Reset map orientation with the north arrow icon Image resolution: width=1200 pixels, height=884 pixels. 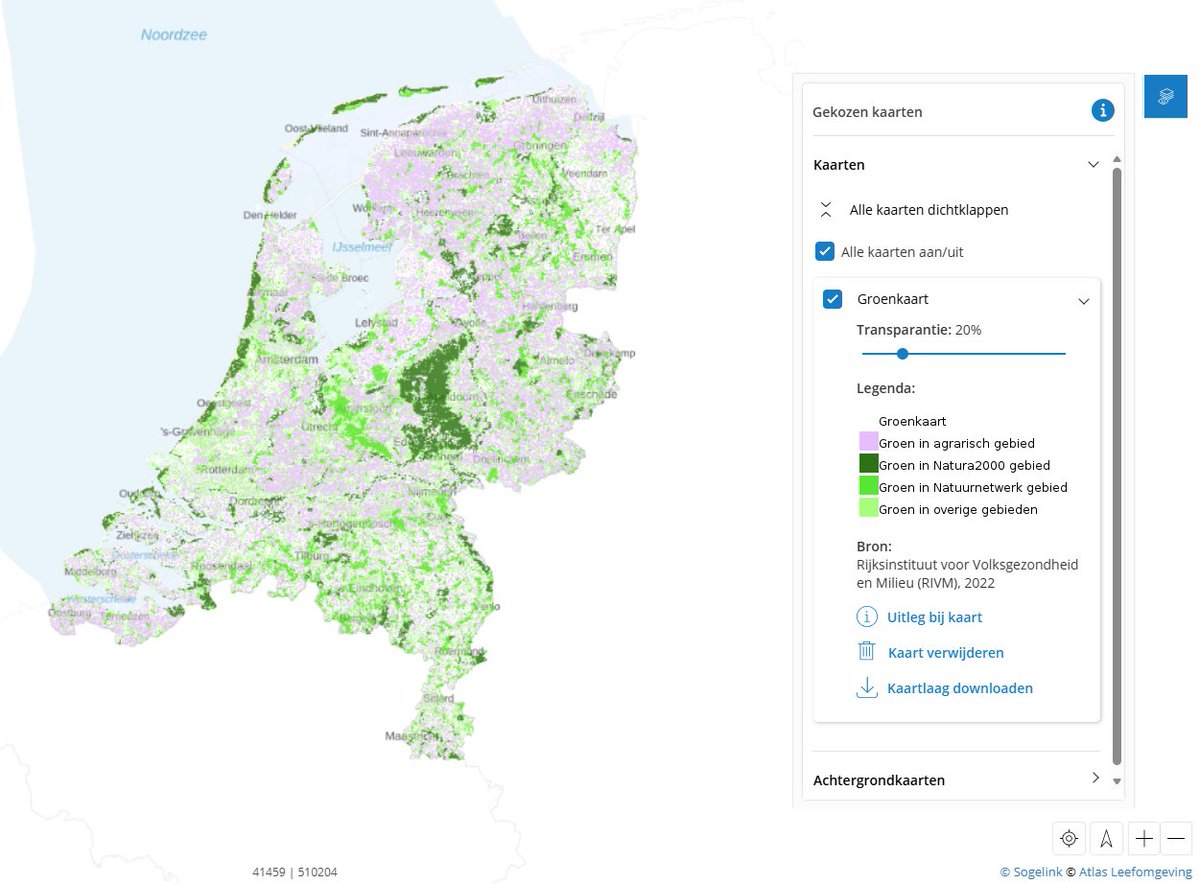click(x=1106, y=838)
